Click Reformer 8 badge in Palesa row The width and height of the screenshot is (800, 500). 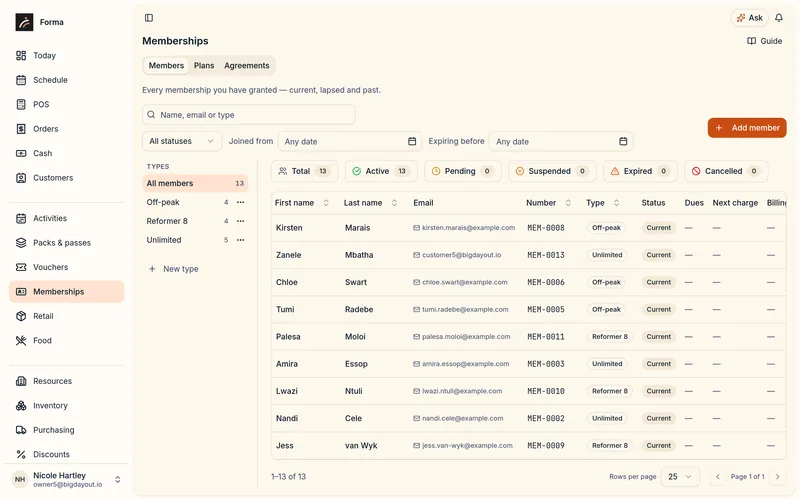click(x=610, y=337)
